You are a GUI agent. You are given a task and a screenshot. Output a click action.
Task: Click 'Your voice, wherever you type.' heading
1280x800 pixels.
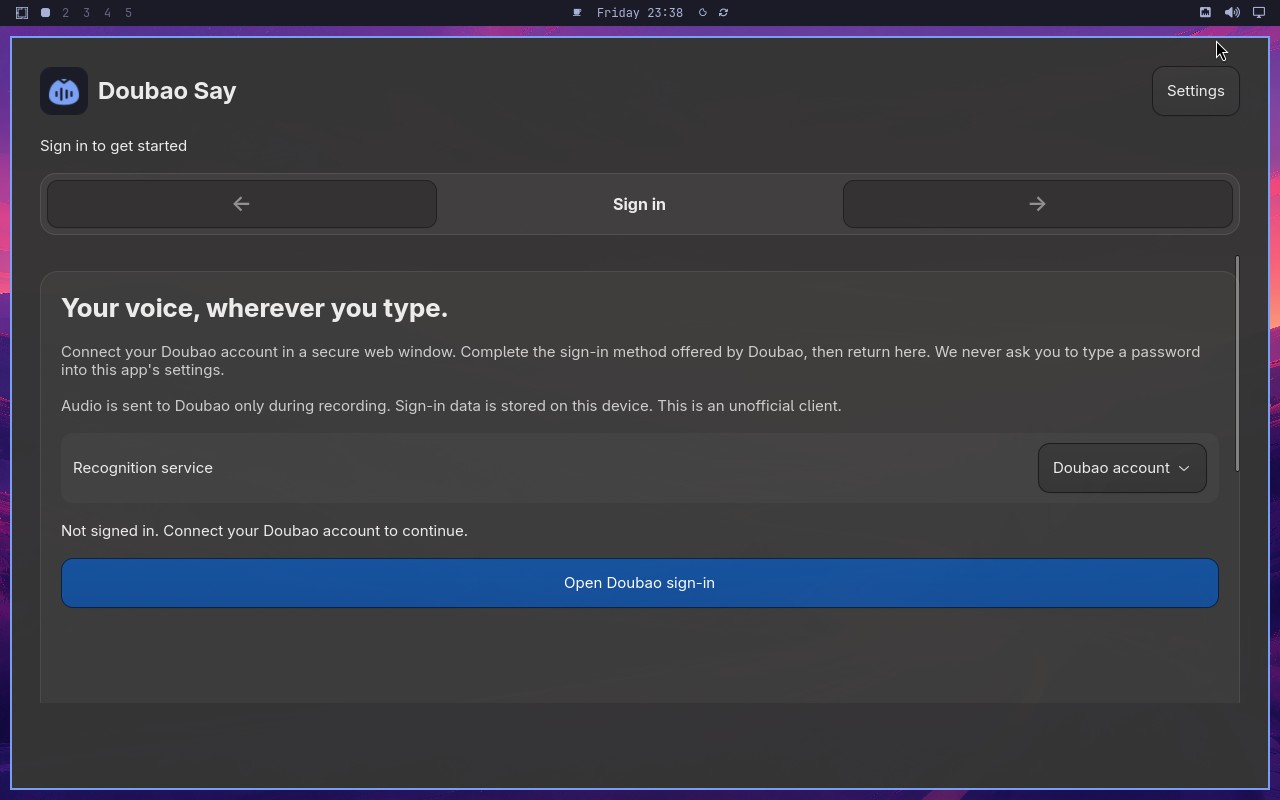point(254,308)
